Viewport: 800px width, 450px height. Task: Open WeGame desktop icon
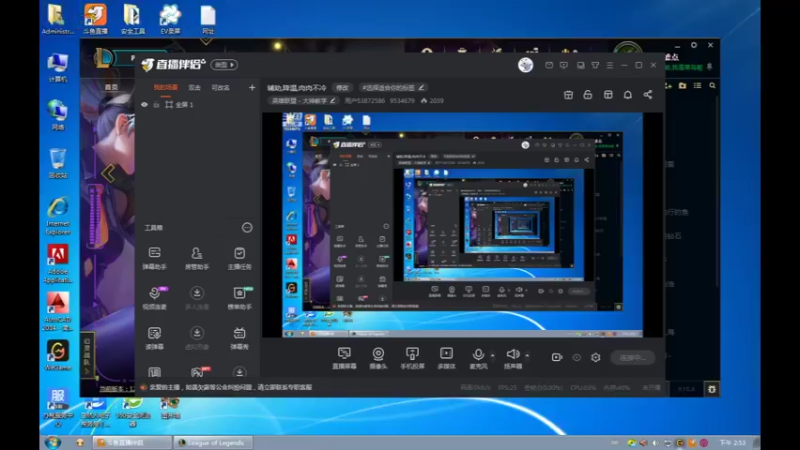(x=58, y=356)
